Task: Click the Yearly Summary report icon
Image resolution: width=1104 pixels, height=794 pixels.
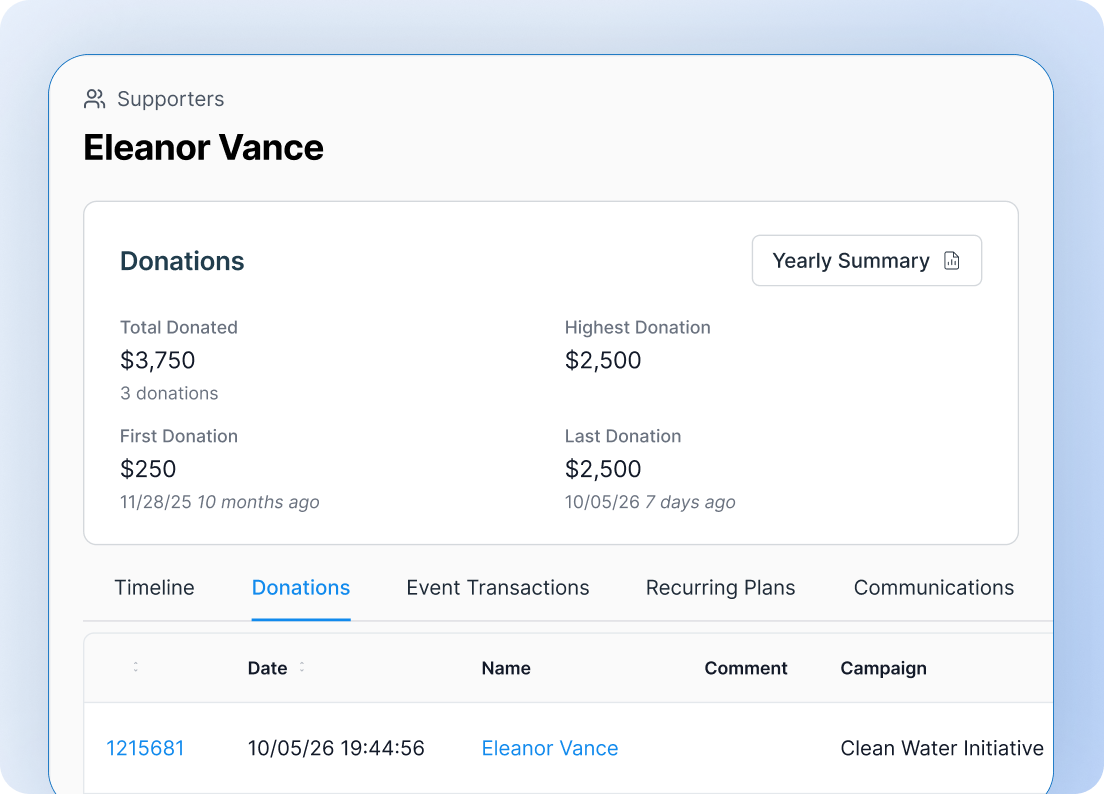Action: 951,260
